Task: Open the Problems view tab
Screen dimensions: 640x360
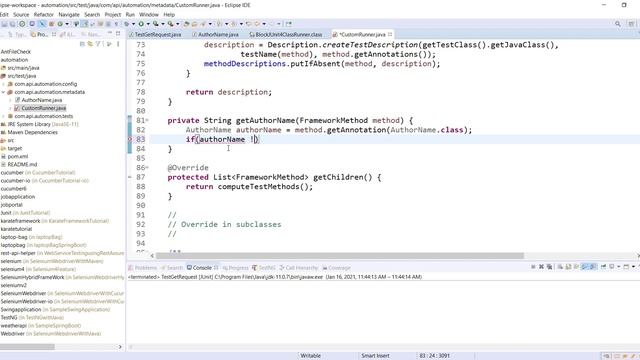Action: click(142, 268)
